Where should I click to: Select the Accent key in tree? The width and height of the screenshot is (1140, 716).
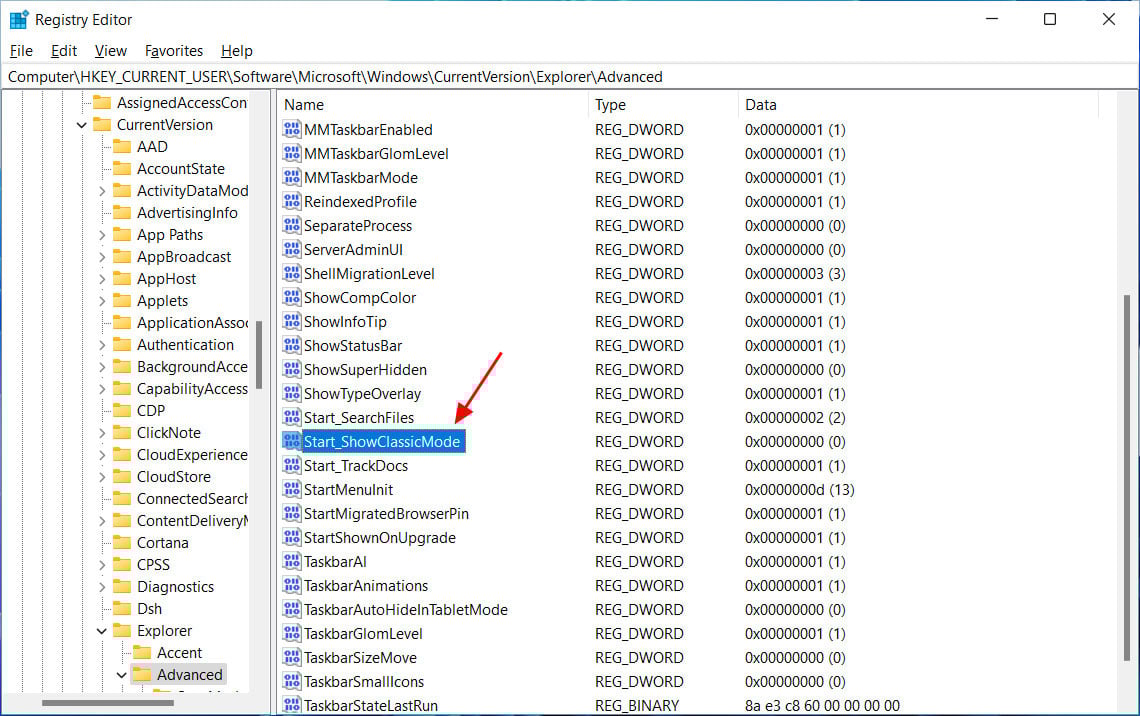click(x=180, y=653)
